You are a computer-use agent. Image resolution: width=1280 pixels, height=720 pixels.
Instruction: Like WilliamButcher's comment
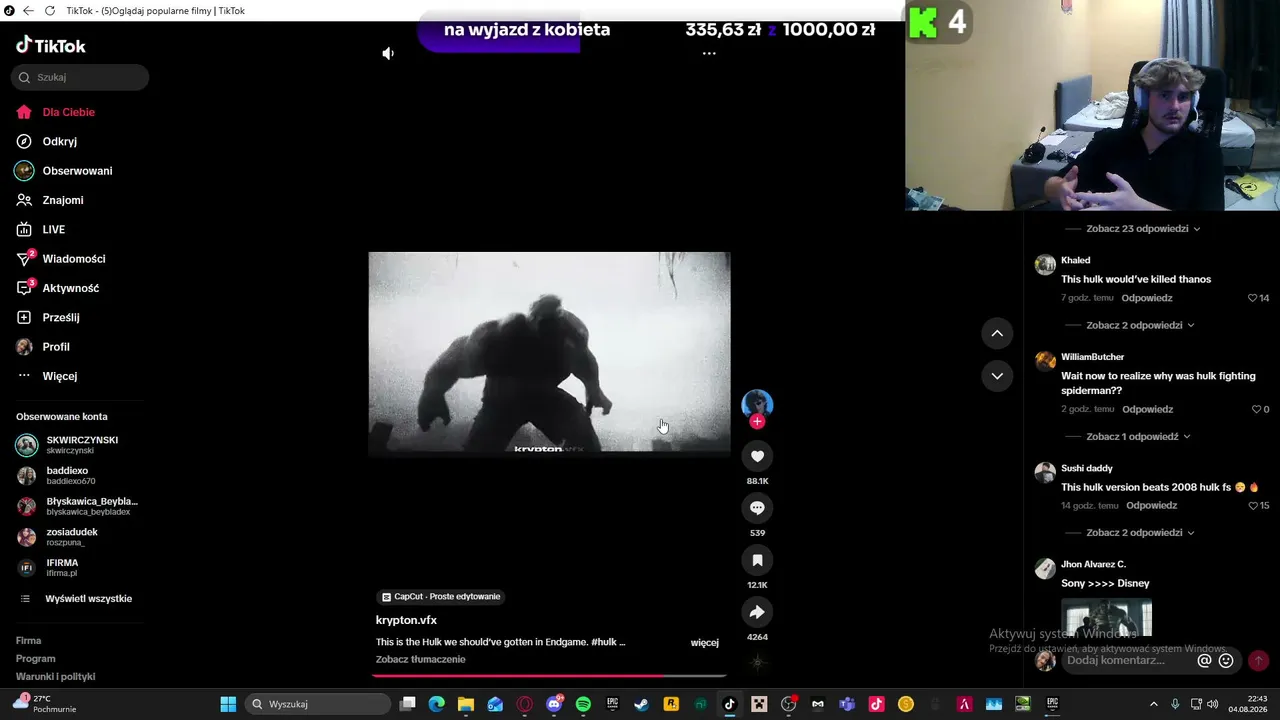point(1256,409)
